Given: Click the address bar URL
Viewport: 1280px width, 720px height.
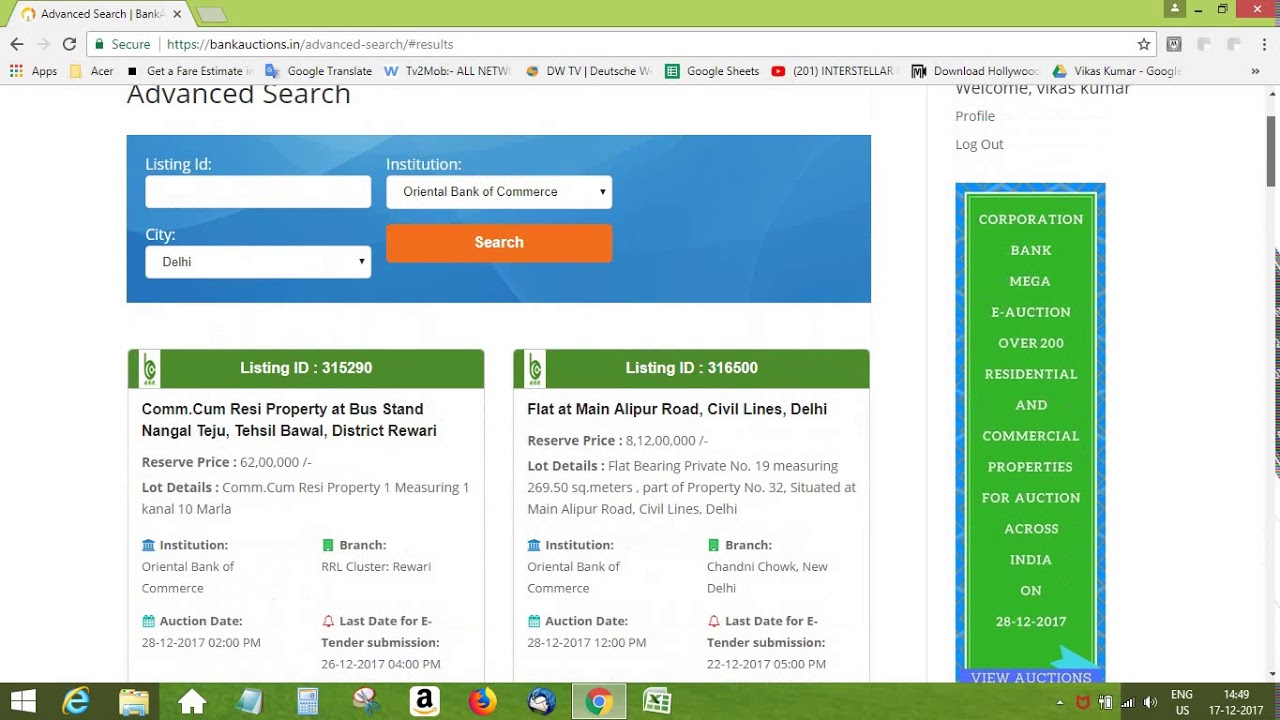Looking at the screenshot, I should [310, 44].
